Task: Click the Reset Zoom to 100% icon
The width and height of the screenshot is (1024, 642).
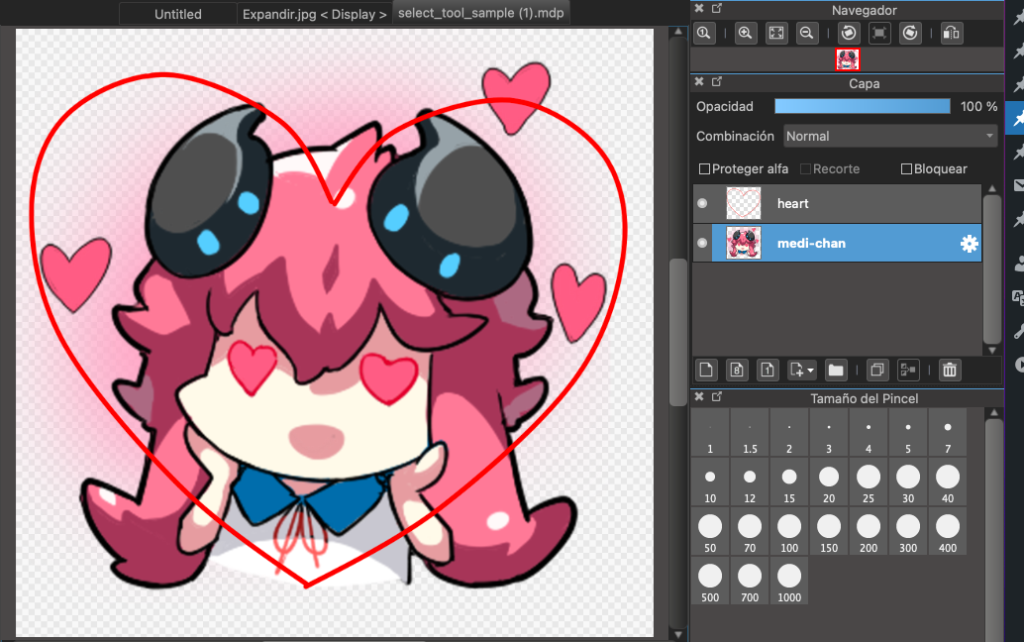Action: (x=705, y=33)
